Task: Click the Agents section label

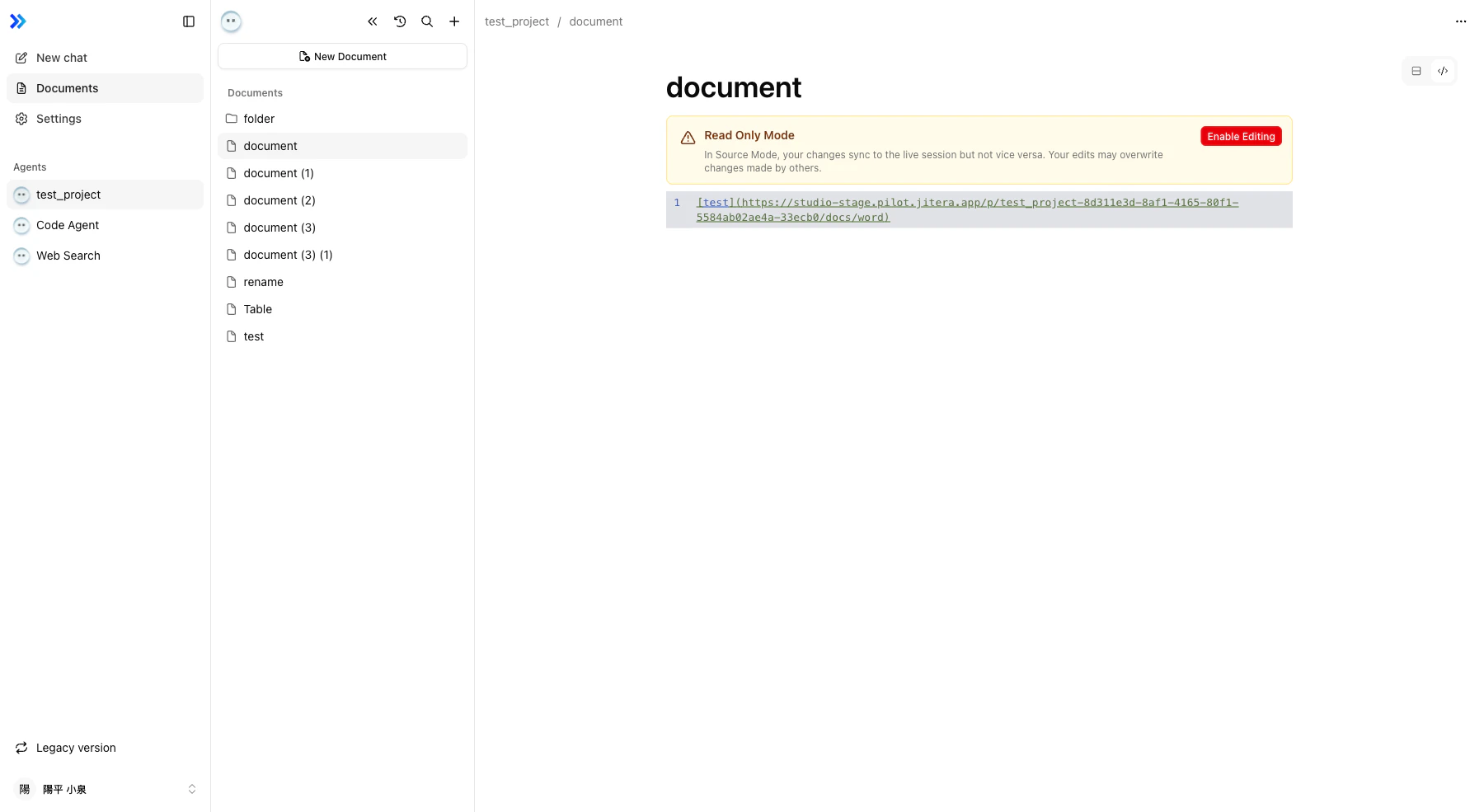Action: click(x=30, y=167)
